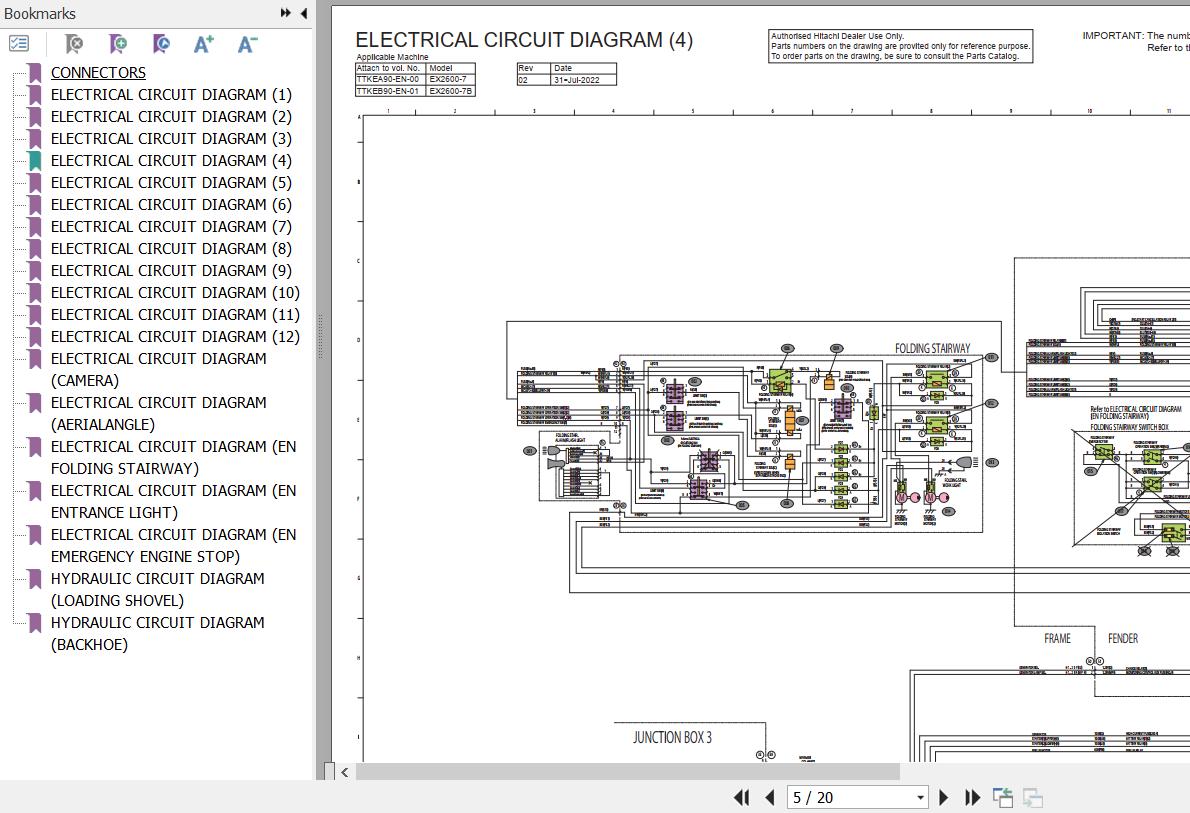The height and width of the screenshot is (813, 1190).
Task: Go to the first page
Action: (x=741, y=797)
